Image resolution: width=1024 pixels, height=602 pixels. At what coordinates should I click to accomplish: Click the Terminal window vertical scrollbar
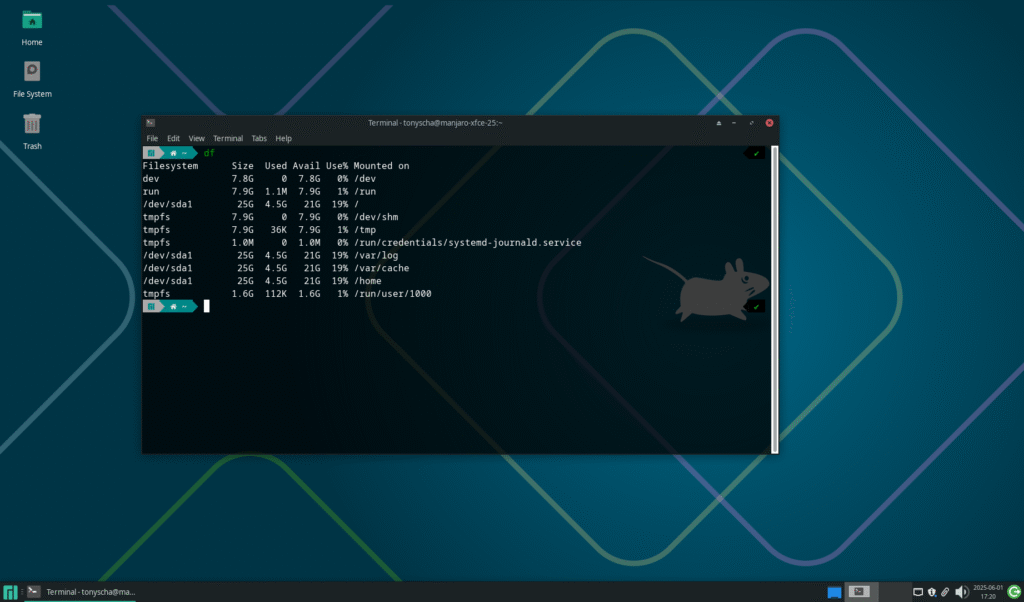click(x=775, y=299)
